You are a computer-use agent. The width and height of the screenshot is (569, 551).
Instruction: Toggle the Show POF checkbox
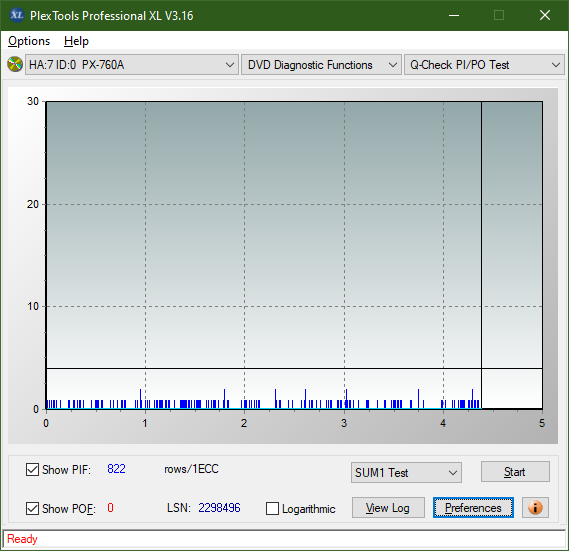coord(32,508)
